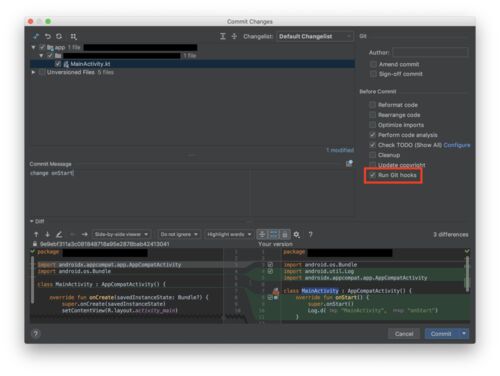Click the '3 differences' label
The image size is (500, 376).
(x=451, y=234)
